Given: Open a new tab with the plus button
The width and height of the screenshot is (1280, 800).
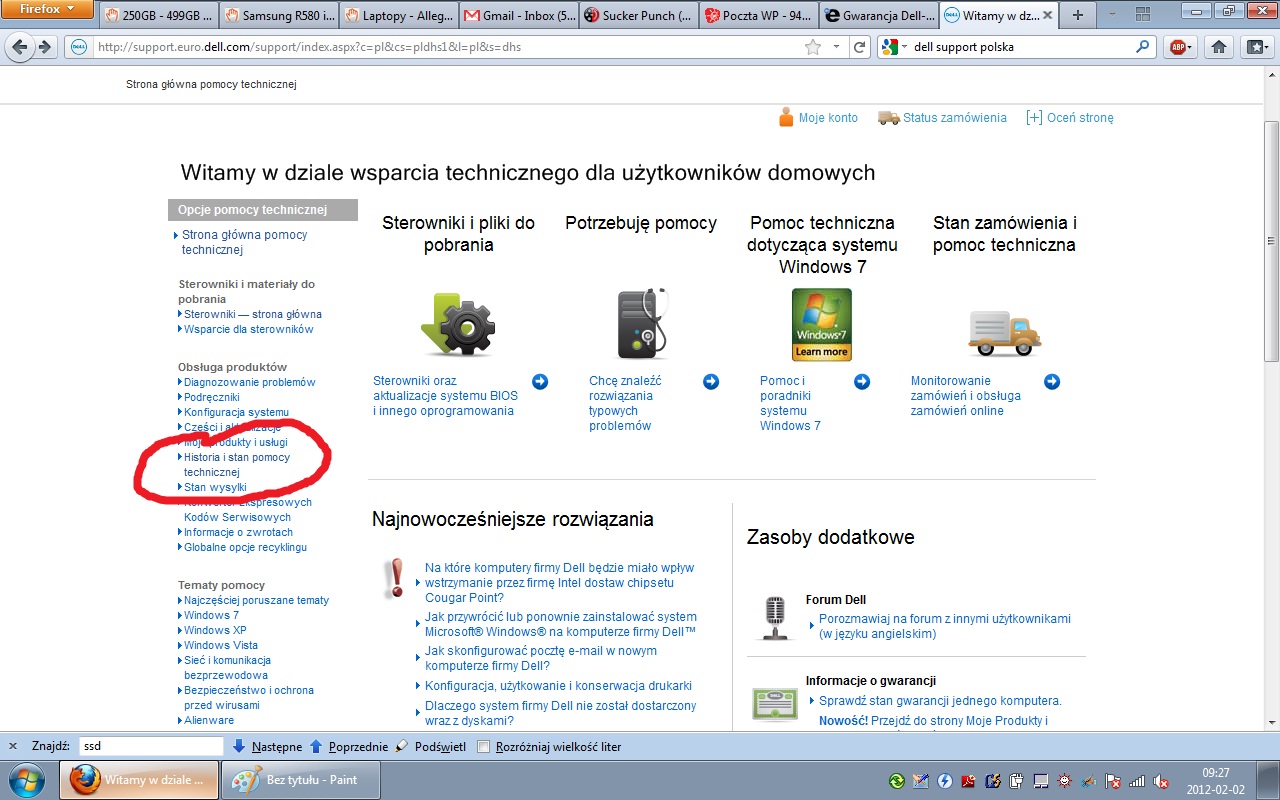Looking at the screenshot, I should click(1077, 15).
